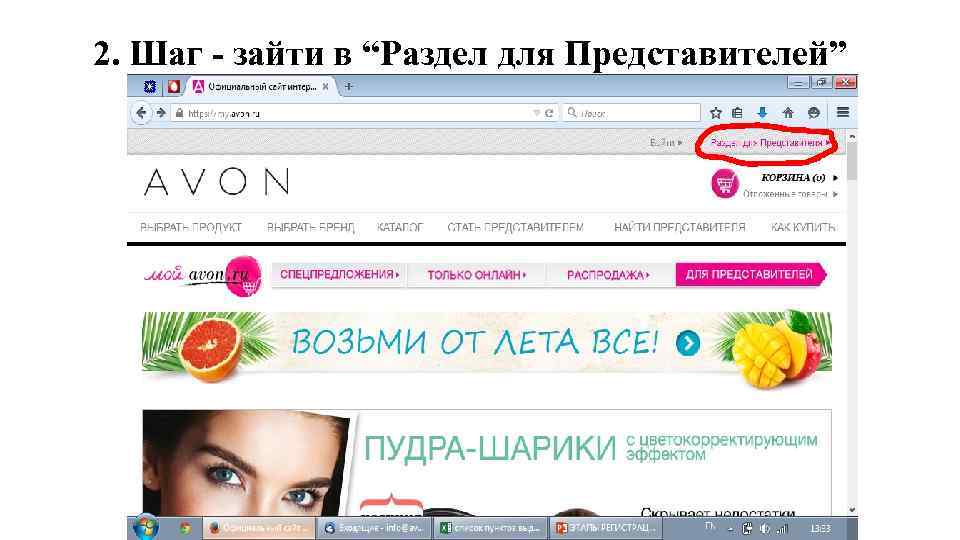Reload the page with the refresh icon
Image resolution: width=960 pixels, height=540 pixels.
tap(549, 113)
